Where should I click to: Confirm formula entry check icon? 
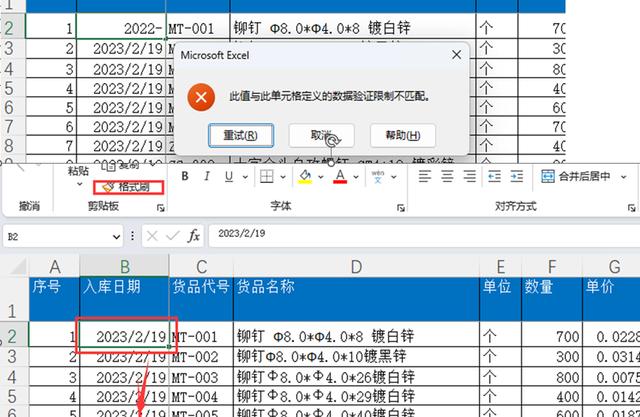[x=173, y=236]
